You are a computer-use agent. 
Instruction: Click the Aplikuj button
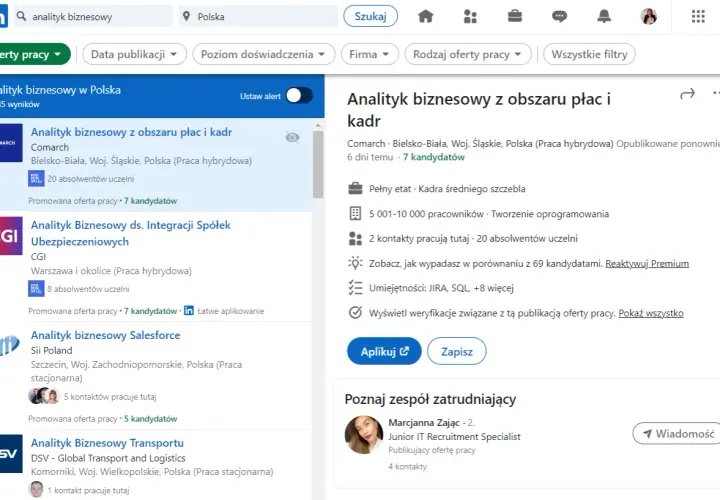tap(384, 351)
